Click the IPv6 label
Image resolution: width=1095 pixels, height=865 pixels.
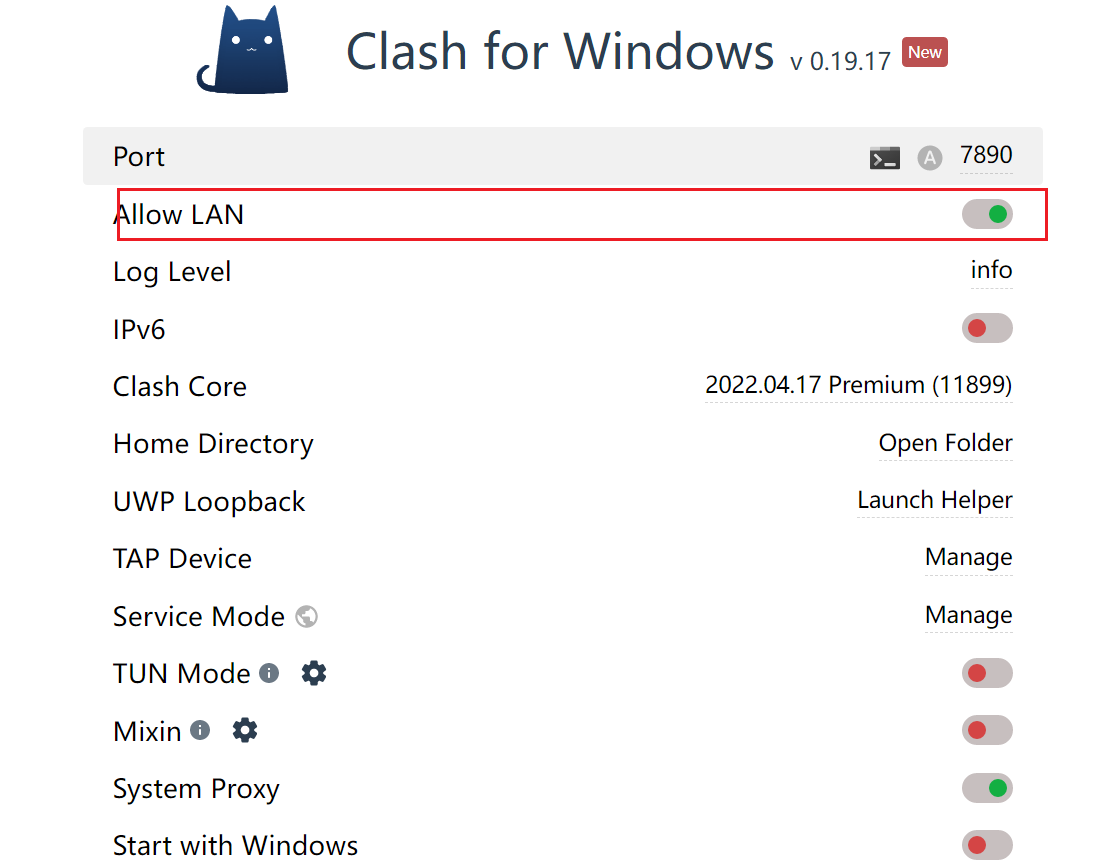pos(139,330)
